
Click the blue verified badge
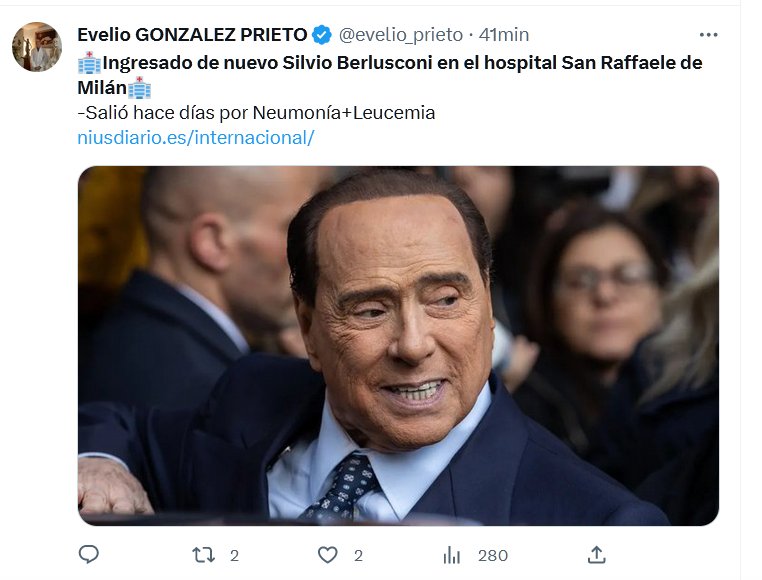pos(321,35)
